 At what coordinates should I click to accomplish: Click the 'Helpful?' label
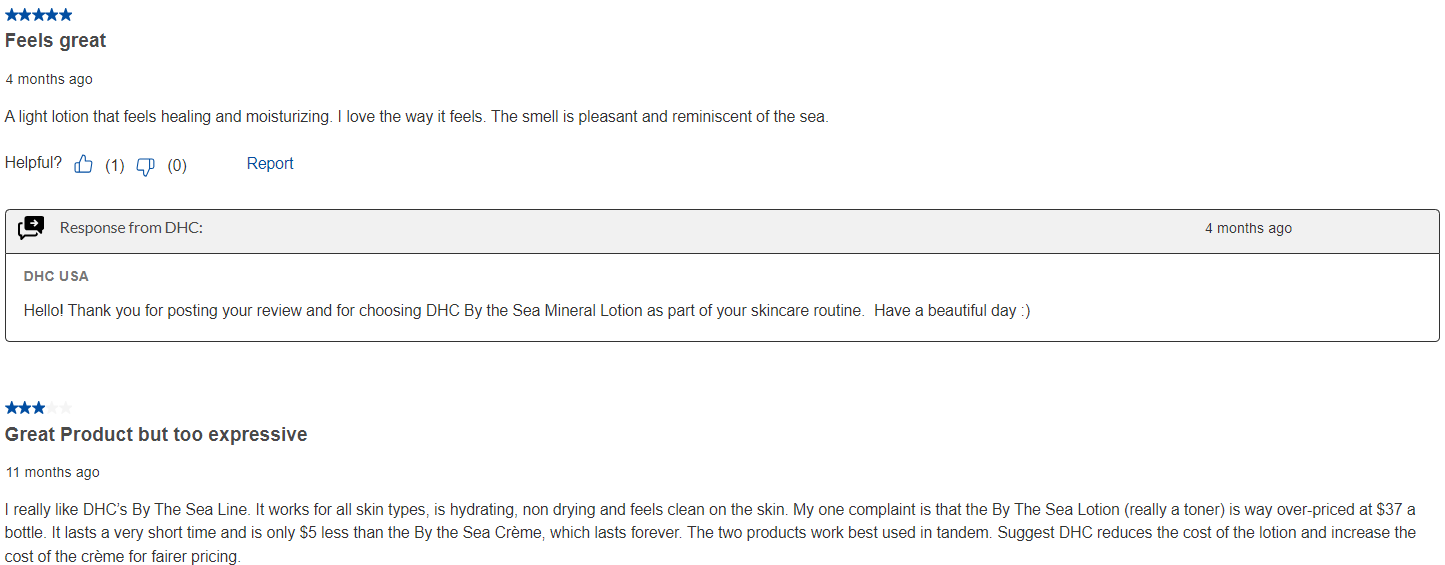[x=33, y=163]
